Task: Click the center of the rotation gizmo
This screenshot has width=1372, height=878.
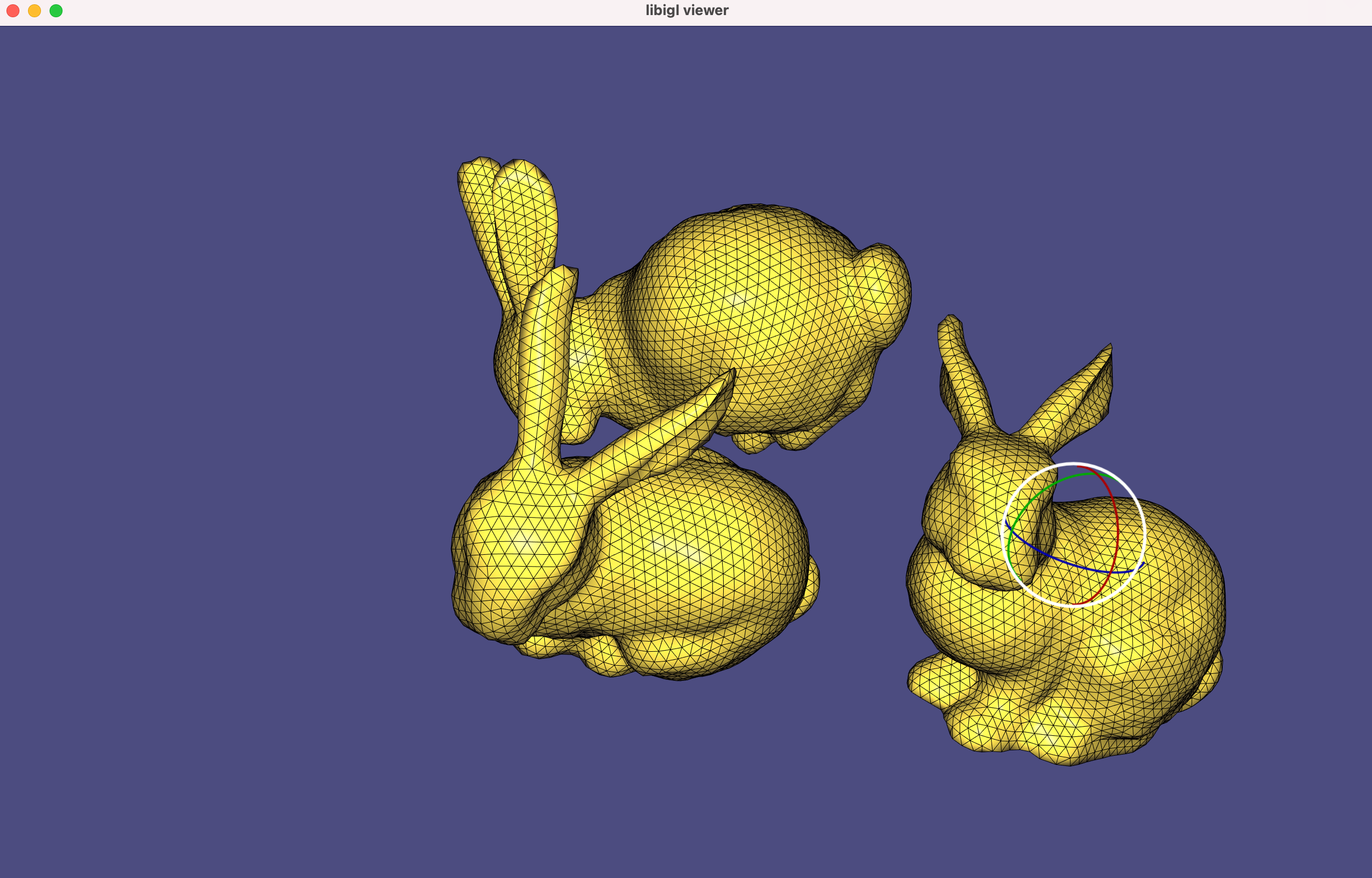Action: pyautogui.click(x=1073, y=535)
